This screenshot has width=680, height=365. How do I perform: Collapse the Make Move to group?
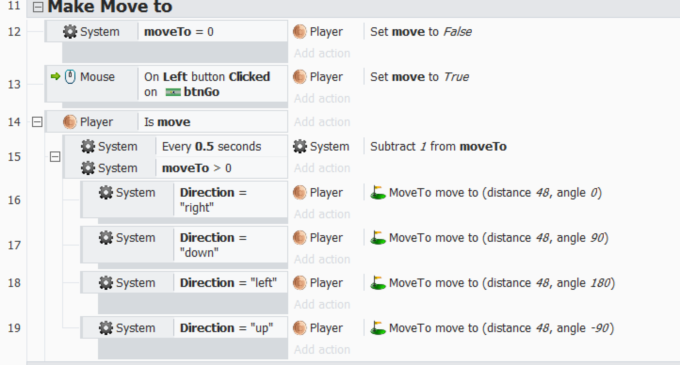38,7
